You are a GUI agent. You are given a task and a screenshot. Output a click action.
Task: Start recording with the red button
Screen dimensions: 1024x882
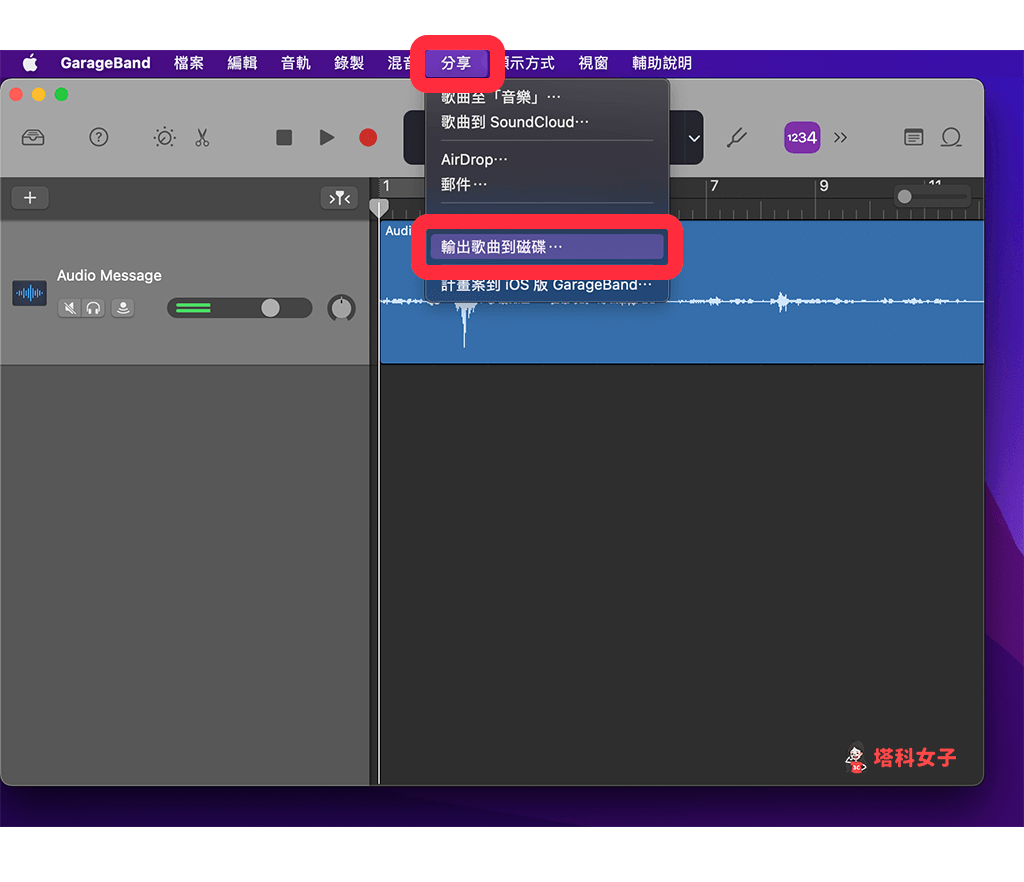[x=368, y=138]
